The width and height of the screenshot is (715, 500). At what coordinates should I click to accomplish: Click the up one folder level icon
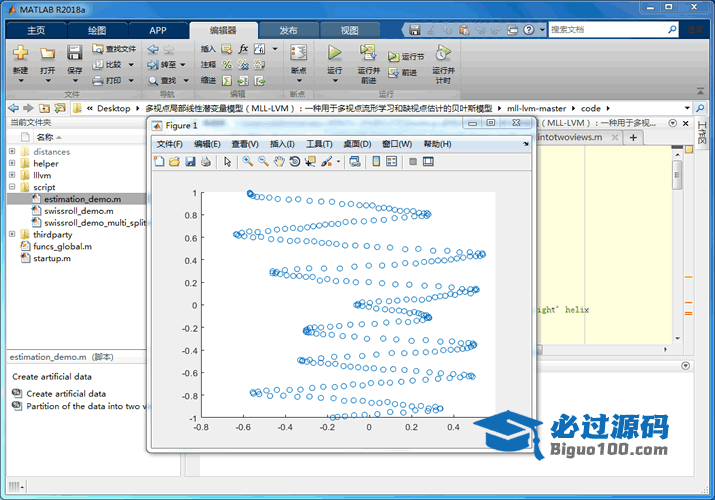coord(44,108)
